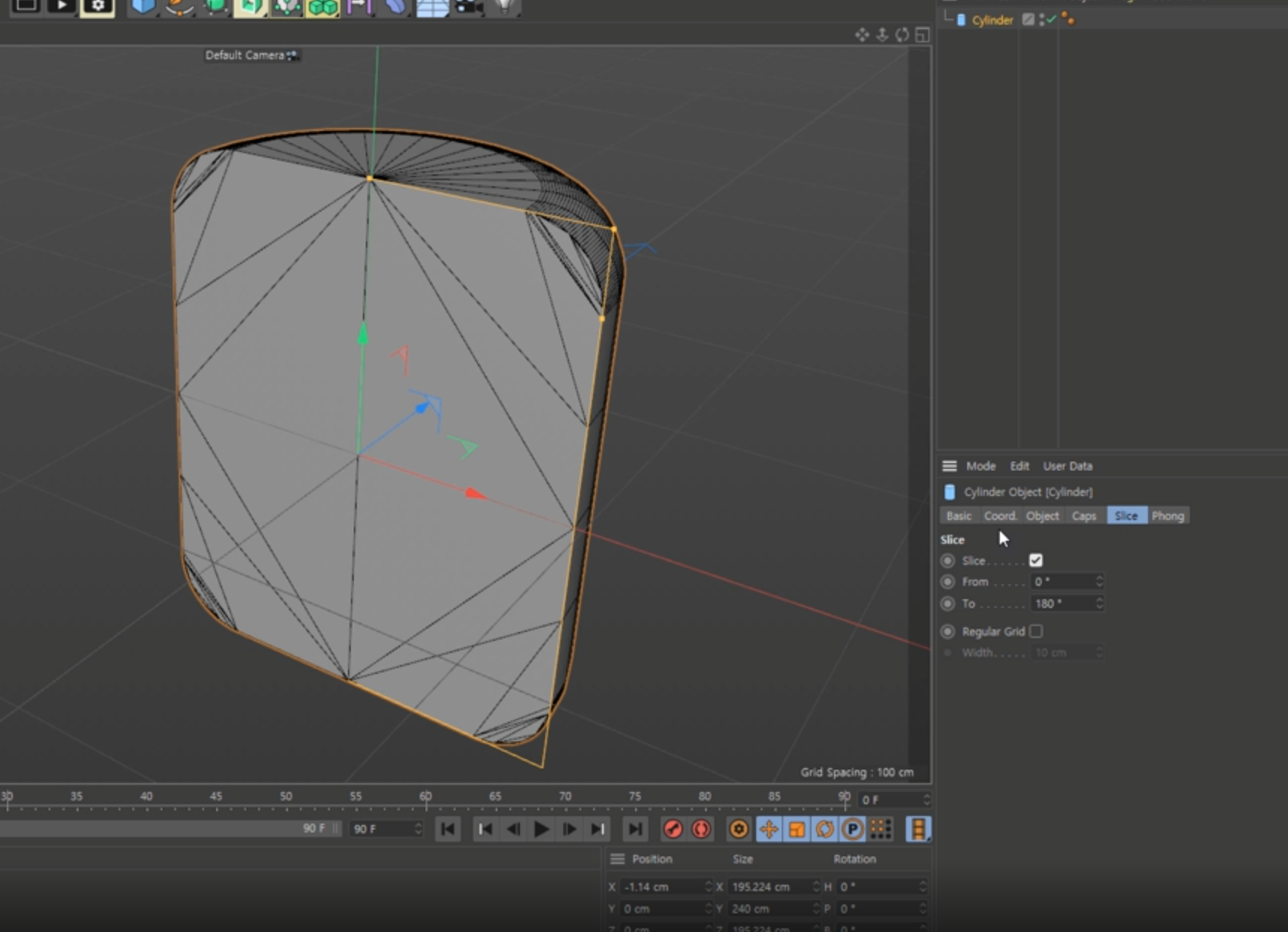Enable the Regular Grid checkbox
1288x932 pixels.
(1035, 631)
